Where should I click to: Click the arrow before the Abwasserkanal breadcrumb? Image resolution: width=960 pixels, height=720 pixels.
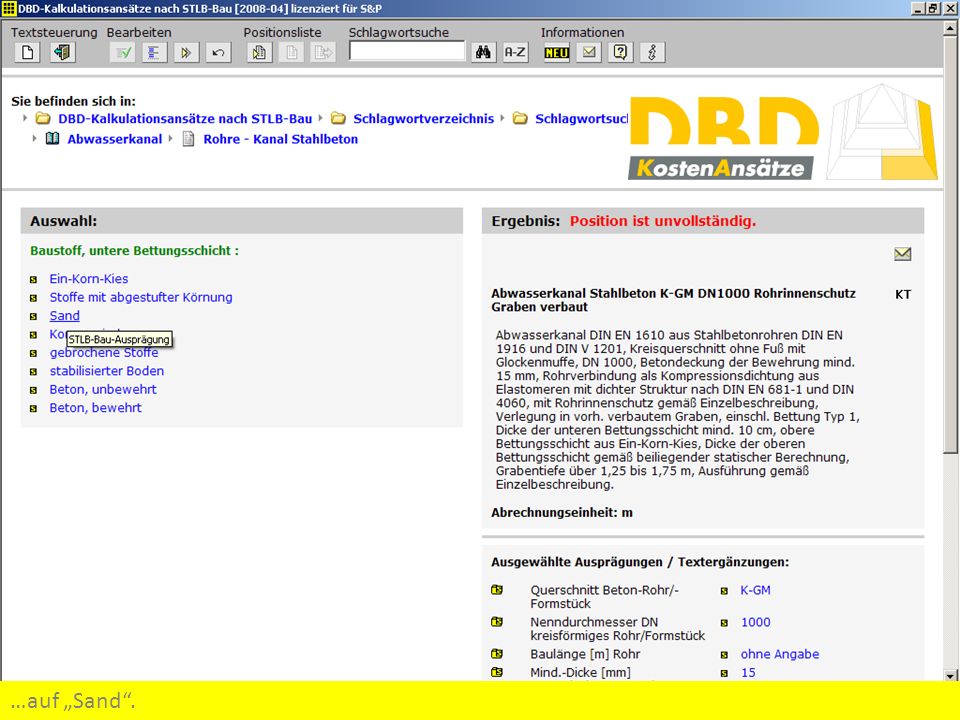tap(35, 138)
